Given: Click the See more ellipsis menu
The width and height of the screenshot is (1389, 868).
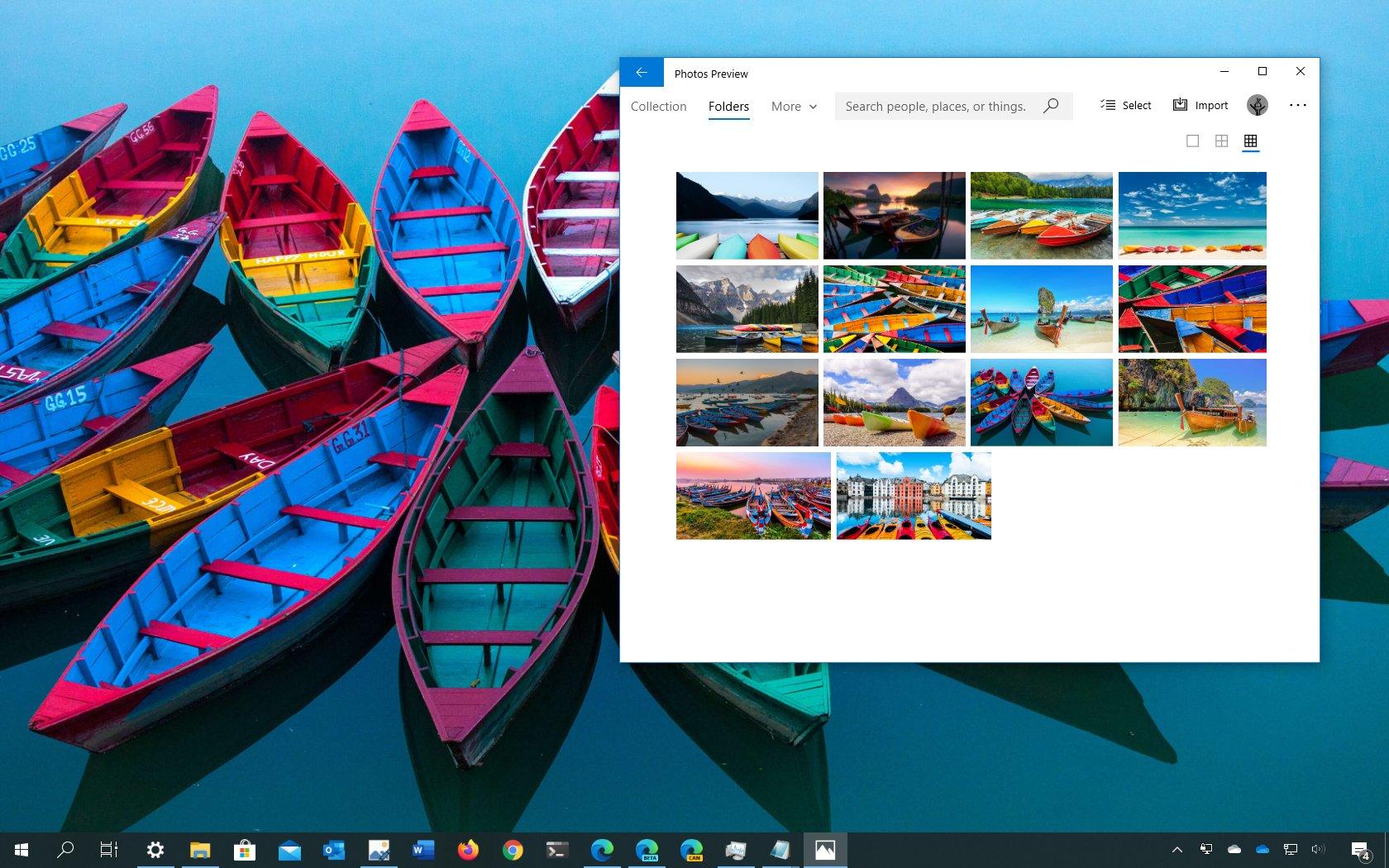Looking at the screenshot, I should click(x=1299, y=105).
